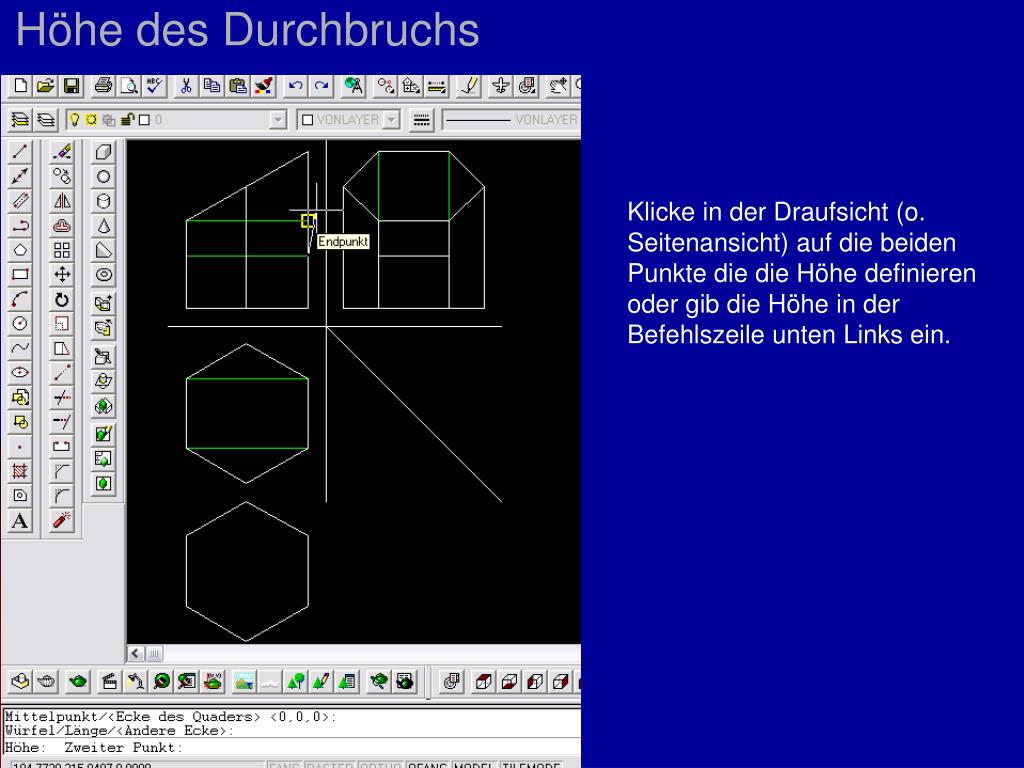Open the Linetype dialog button
Image resolution: width=1024 pixels, height=768 pixels.
pyautogui.click(x=422, y=120)
